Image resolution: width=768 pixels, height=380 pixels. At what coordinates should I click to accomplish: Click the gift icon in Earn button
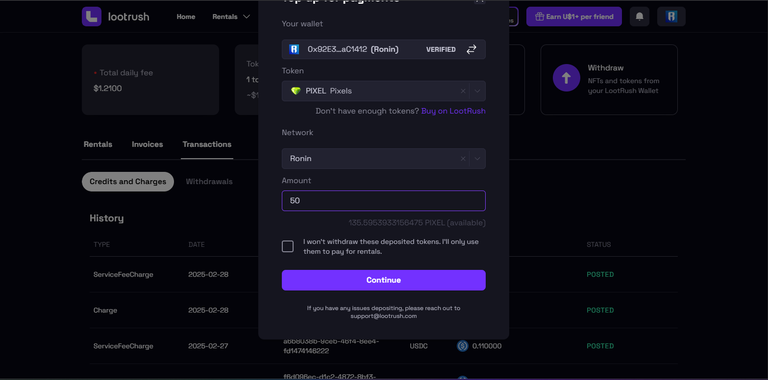(x=539, y=17)
